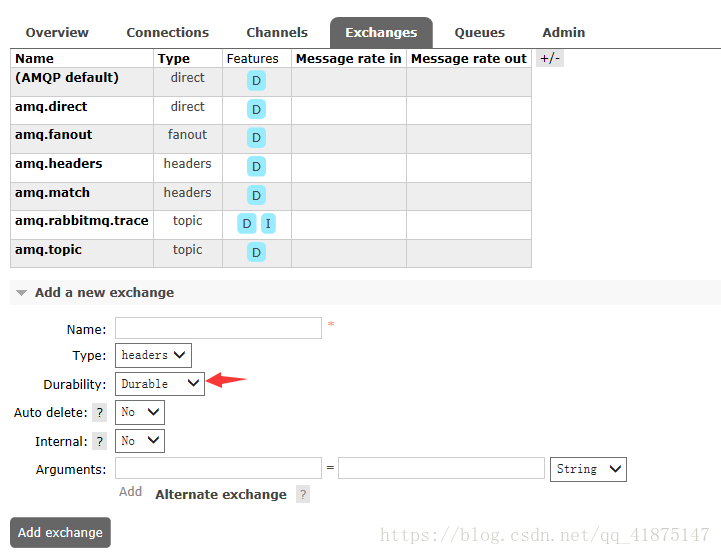
Task: Toggle table columns with +/- button
Action: pyautogui.click(x=550, y=58)
